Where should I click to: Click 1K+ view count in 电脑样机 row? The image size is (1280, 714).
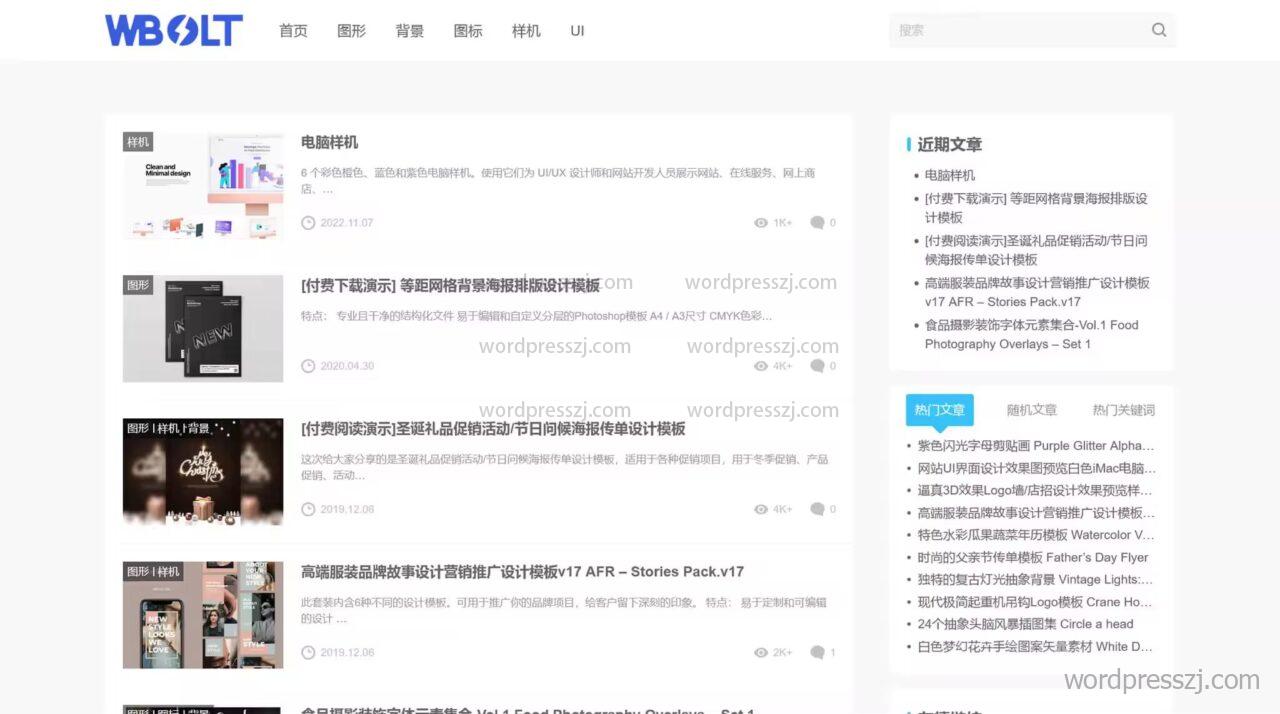[x=782, y=223]
